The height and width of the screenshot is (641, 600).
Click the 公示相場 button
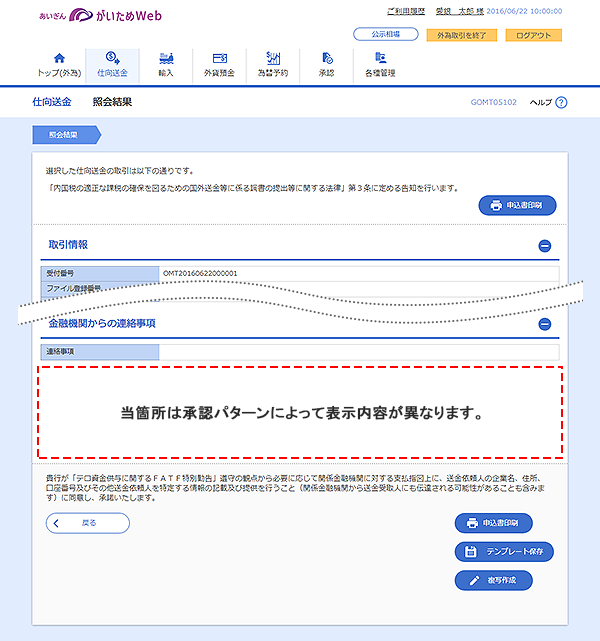[386, 34]
